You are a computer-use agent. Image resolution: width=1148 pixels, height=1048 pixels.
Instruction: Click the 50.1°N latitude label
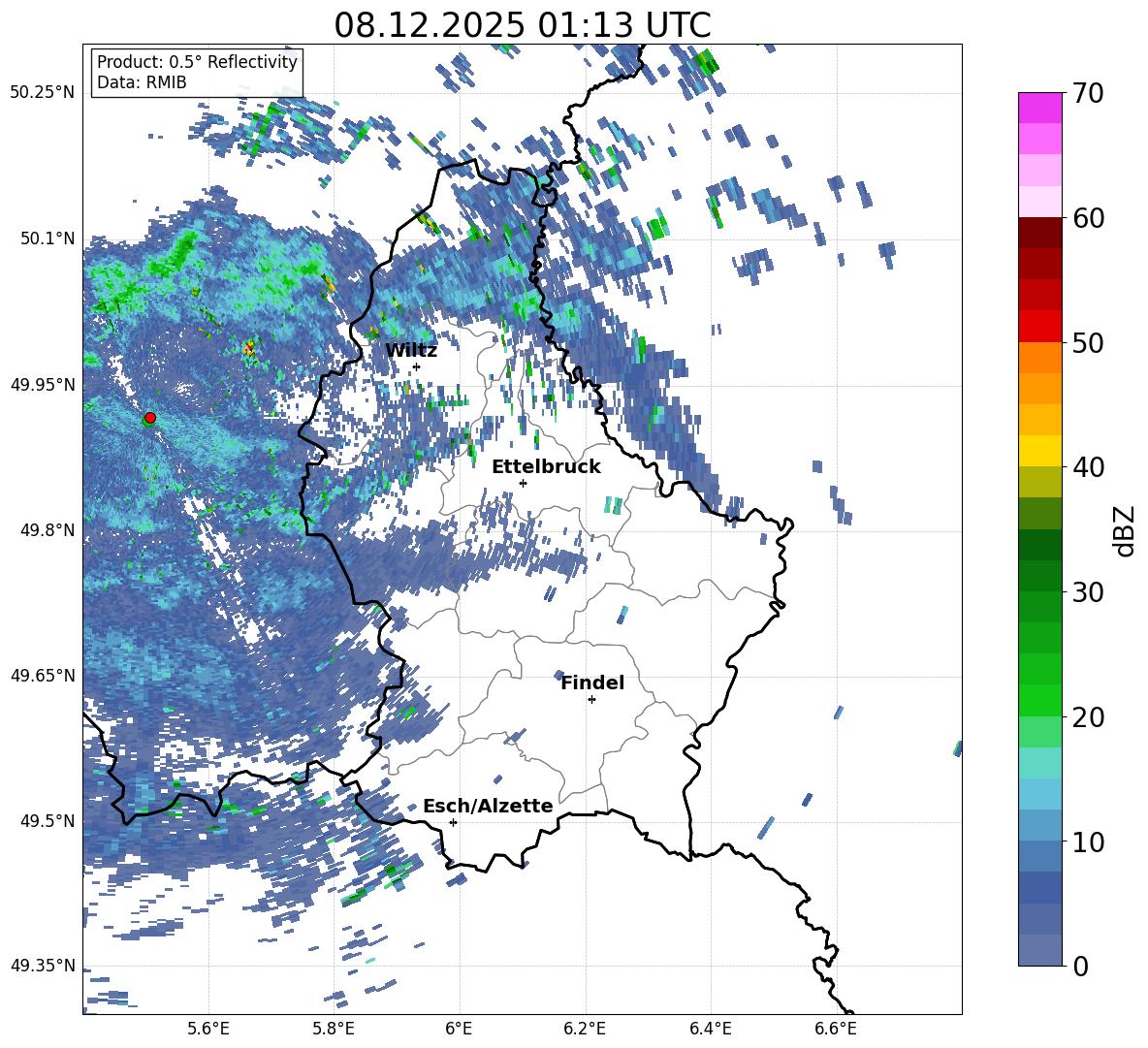(48, 238)
